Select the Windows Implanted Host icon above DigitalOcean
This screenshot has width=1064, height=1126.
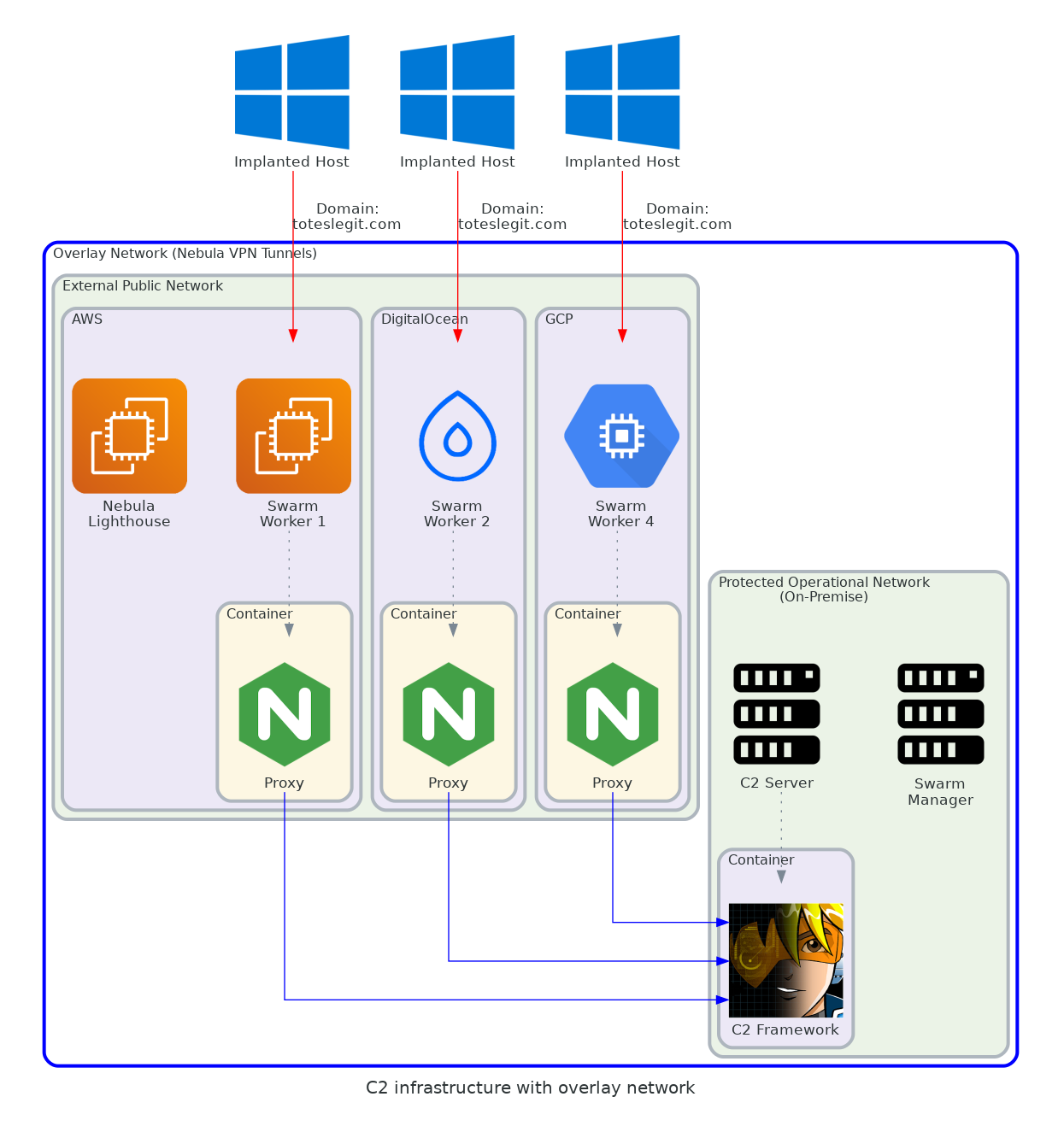[457, 92]
